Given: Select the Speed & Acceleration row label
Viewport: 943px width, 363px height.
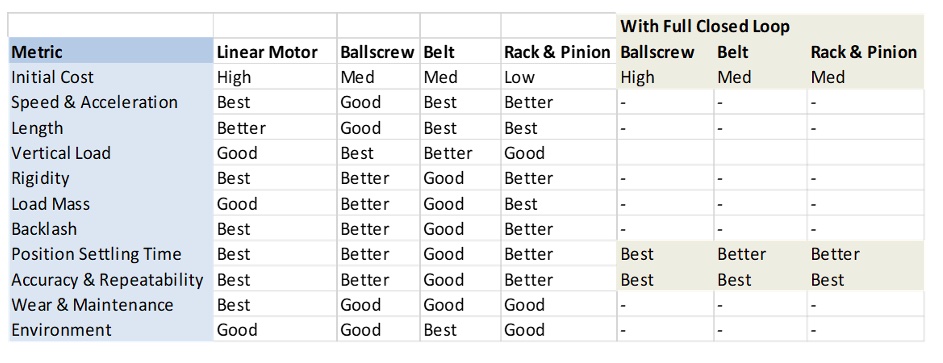Looking at the screenshot, I should pyautogui.click(x=94, y=102).
